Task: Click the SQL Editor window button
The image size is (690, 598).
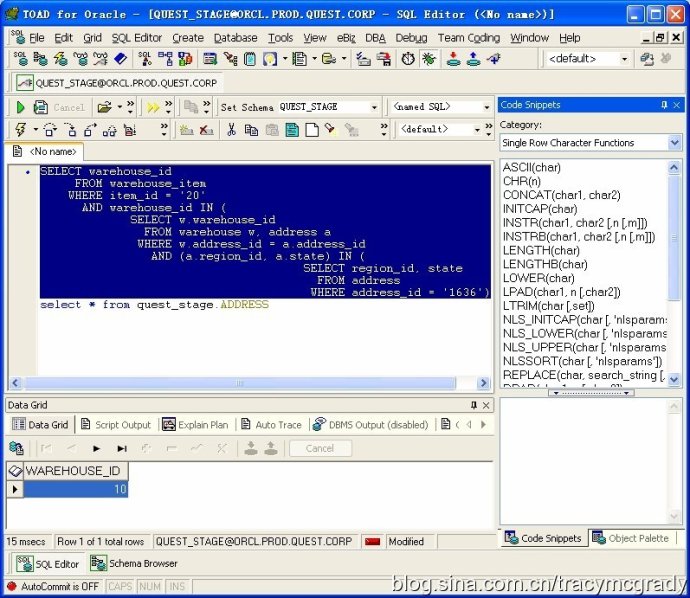Action: click(48, 564)
